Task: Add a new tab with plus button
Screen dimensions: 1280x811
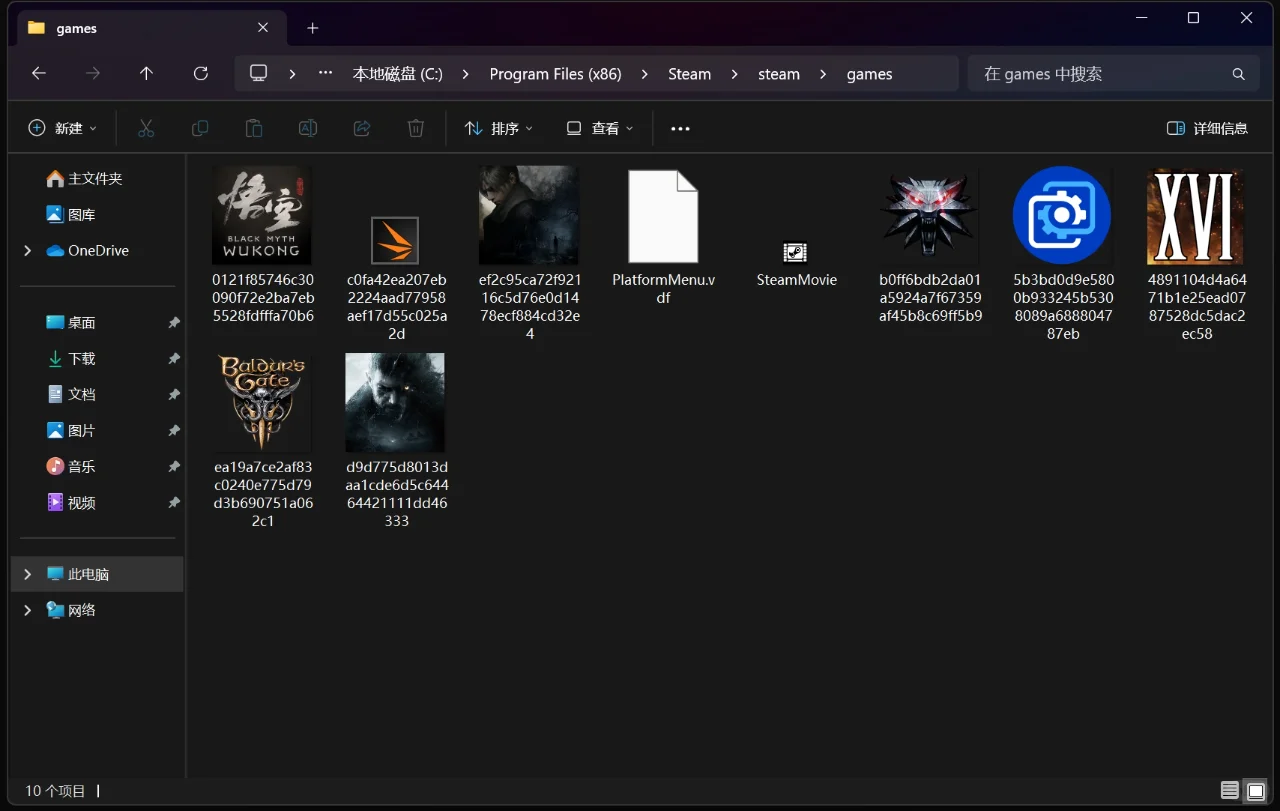Action: point(312,28)
